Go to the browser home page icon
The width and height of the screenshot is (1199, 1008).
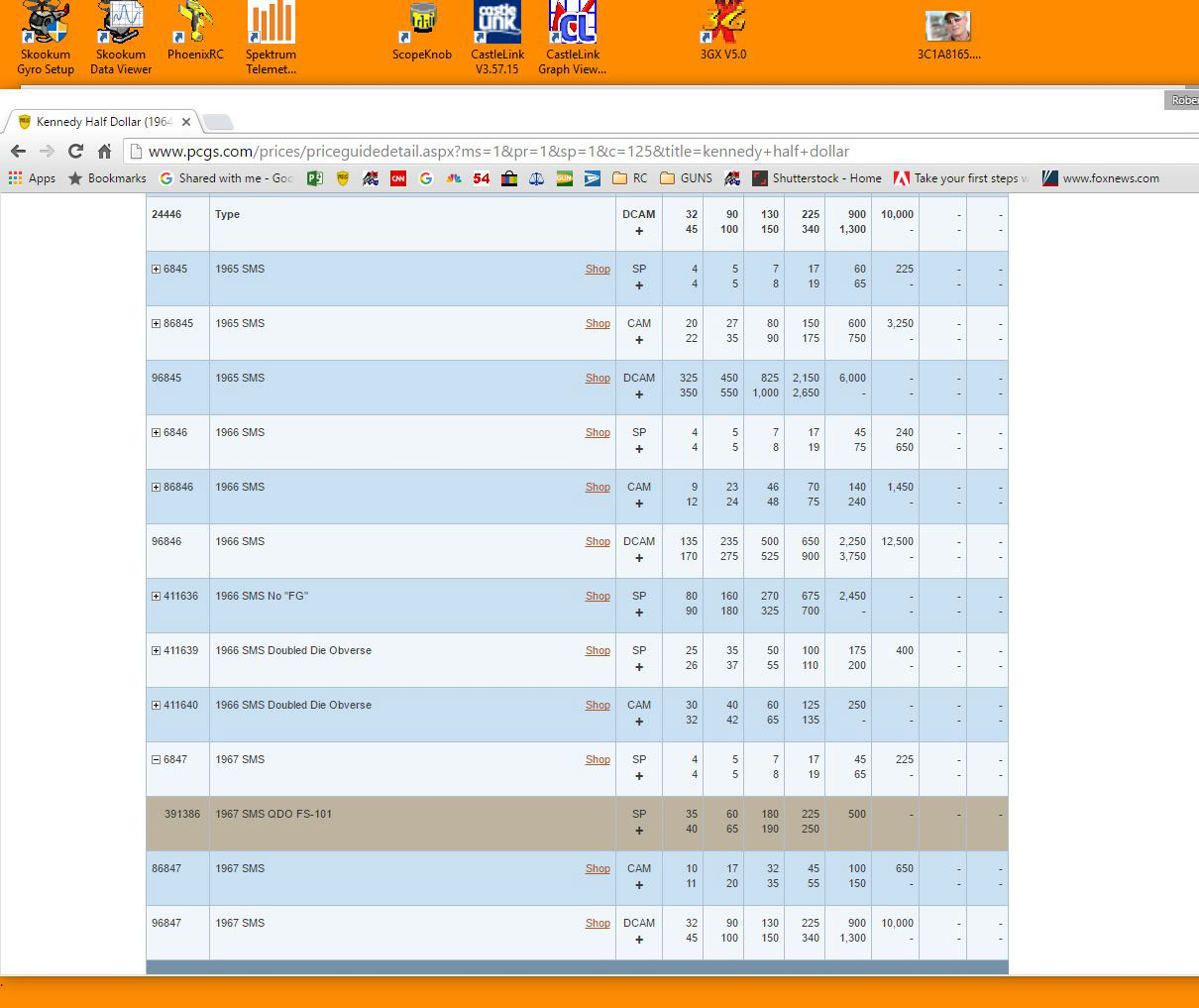coord(104,151)
